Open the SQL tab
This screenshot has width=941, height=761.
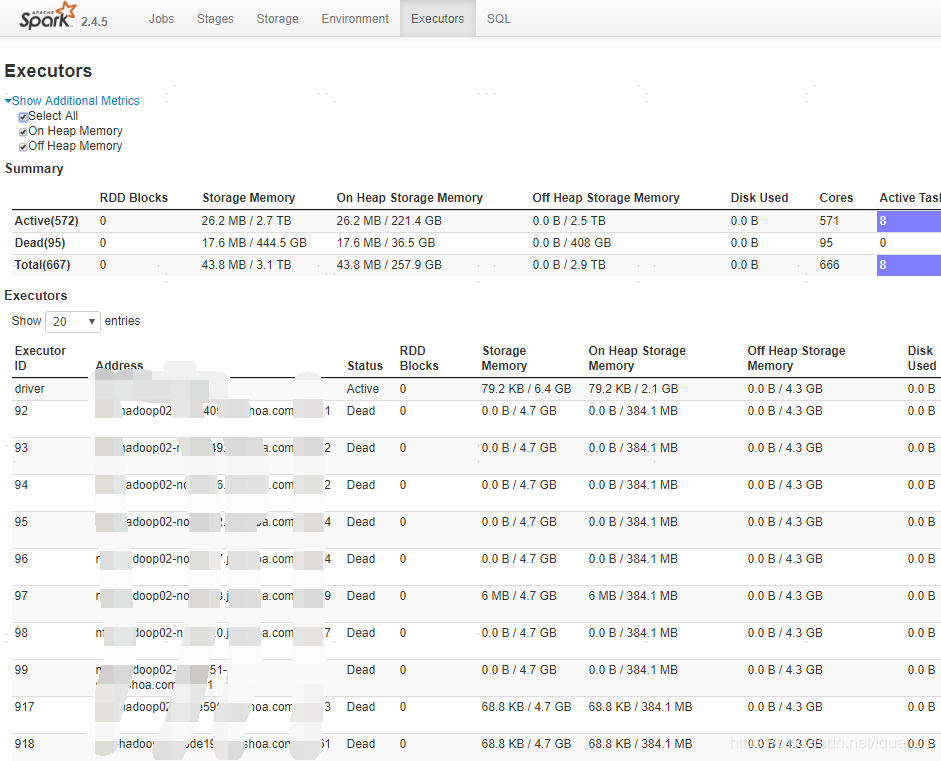[499, 19]
